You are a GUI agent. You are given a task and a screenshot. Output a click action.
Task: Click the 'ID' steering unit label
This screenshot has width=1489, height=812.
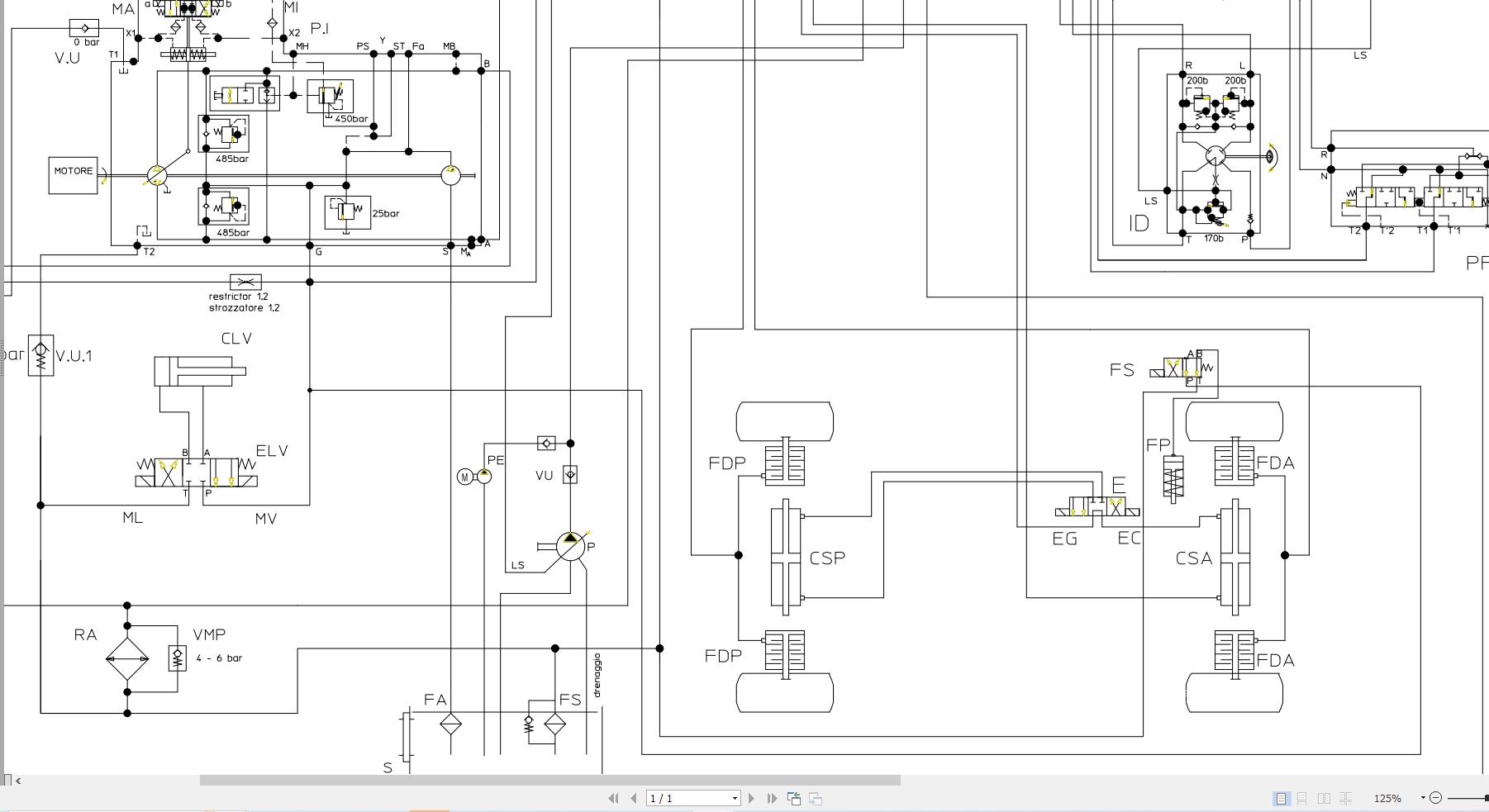[x=1139, y=223]
